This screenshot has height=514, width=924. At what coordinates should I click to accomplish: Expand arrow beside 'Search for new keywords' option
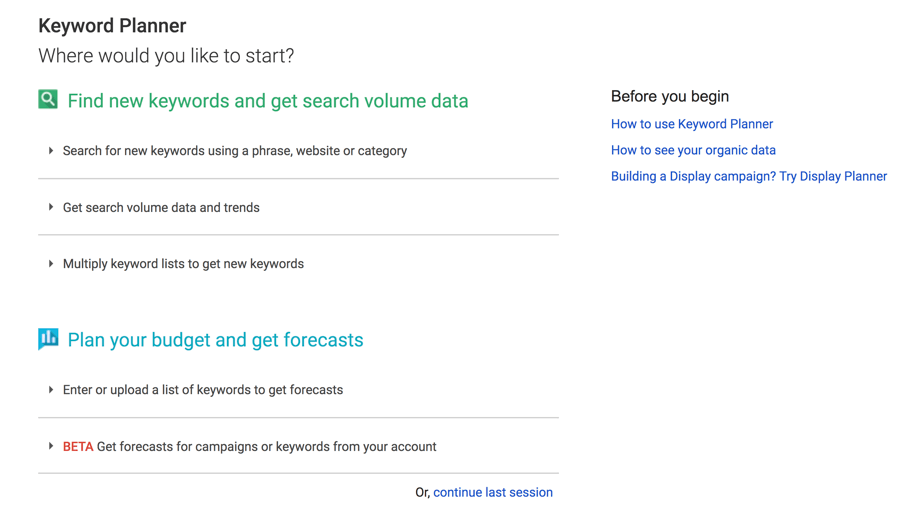pyautogui.click(x=51, y=151)
